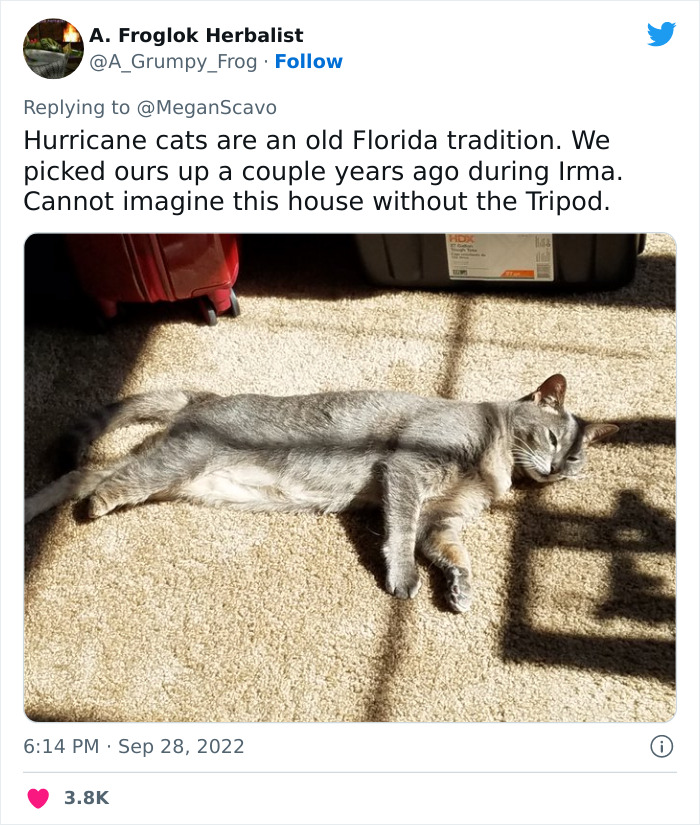Open A. Froglok Herbalist's profile avatar
The height and width of the screenshot is (825, 700).
tap(51, 45)
